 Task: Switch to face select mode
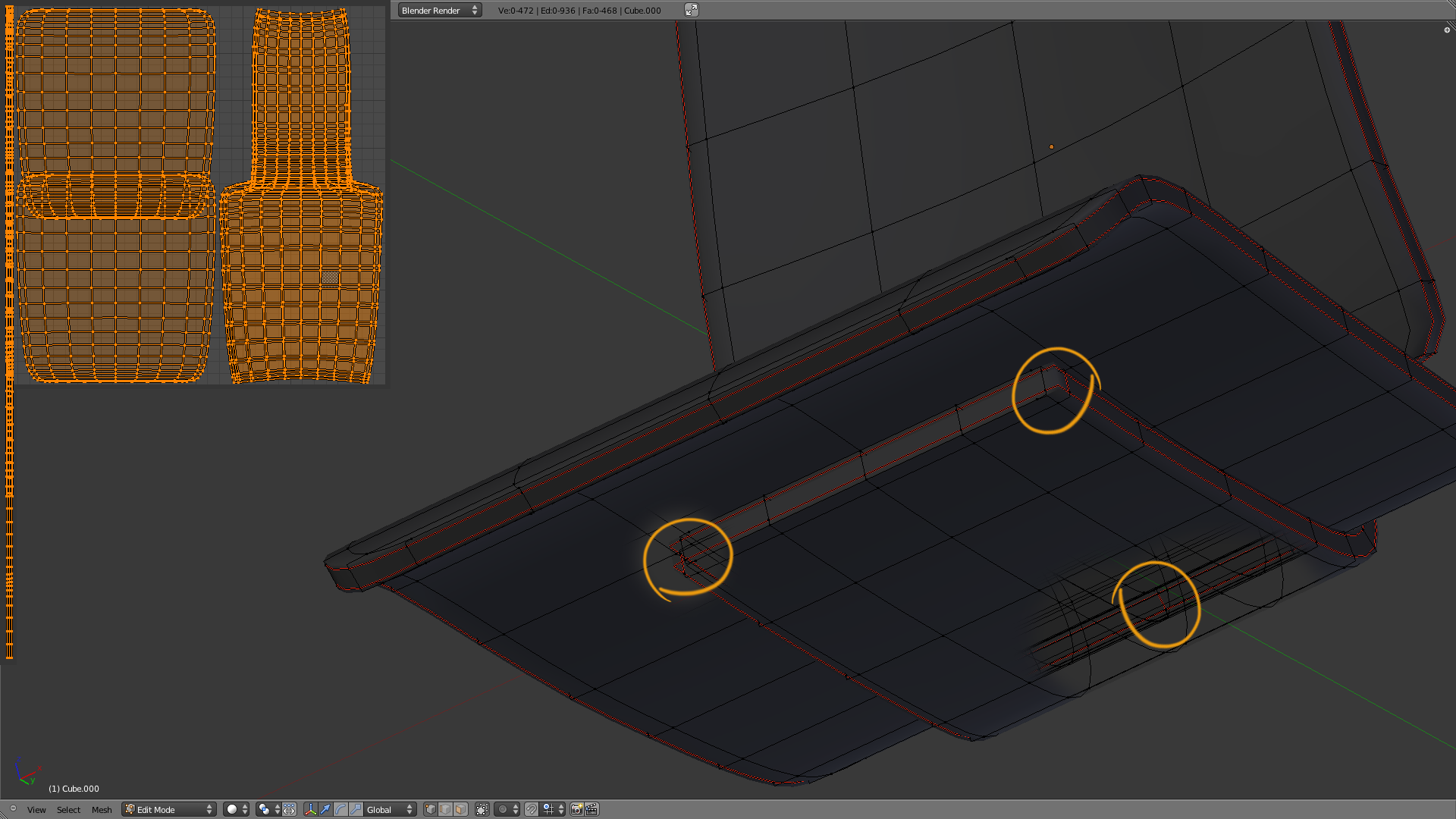(460, 810)
